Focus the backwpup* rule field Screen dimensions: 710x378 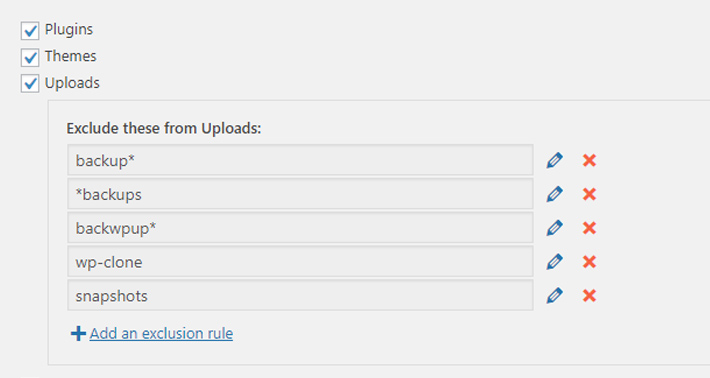(300, 228)
